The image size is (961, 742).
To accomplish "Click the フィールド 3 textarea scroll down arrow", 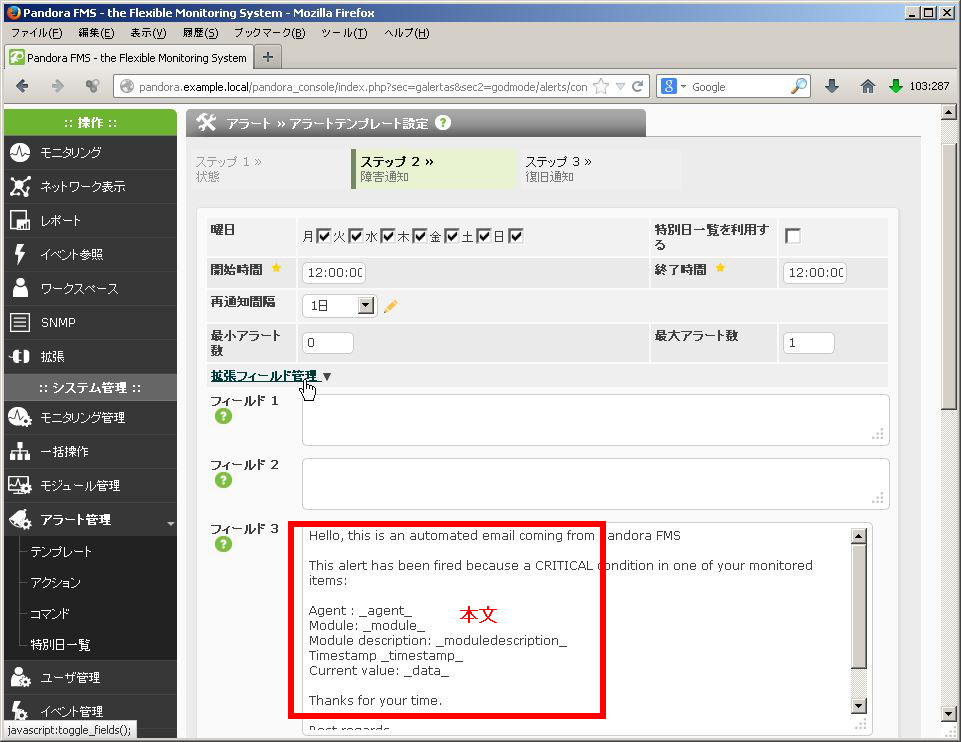I will [x=859, y=706].
